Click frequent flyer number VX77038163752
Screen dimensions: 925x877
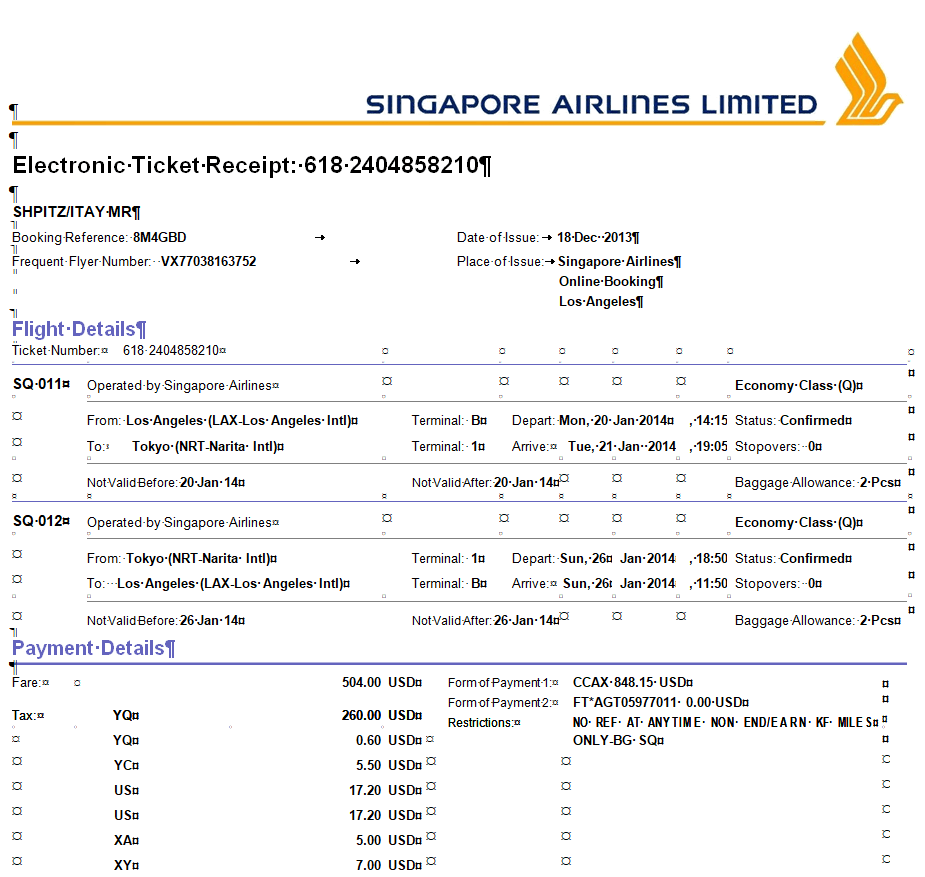click(x=207, y=262)
